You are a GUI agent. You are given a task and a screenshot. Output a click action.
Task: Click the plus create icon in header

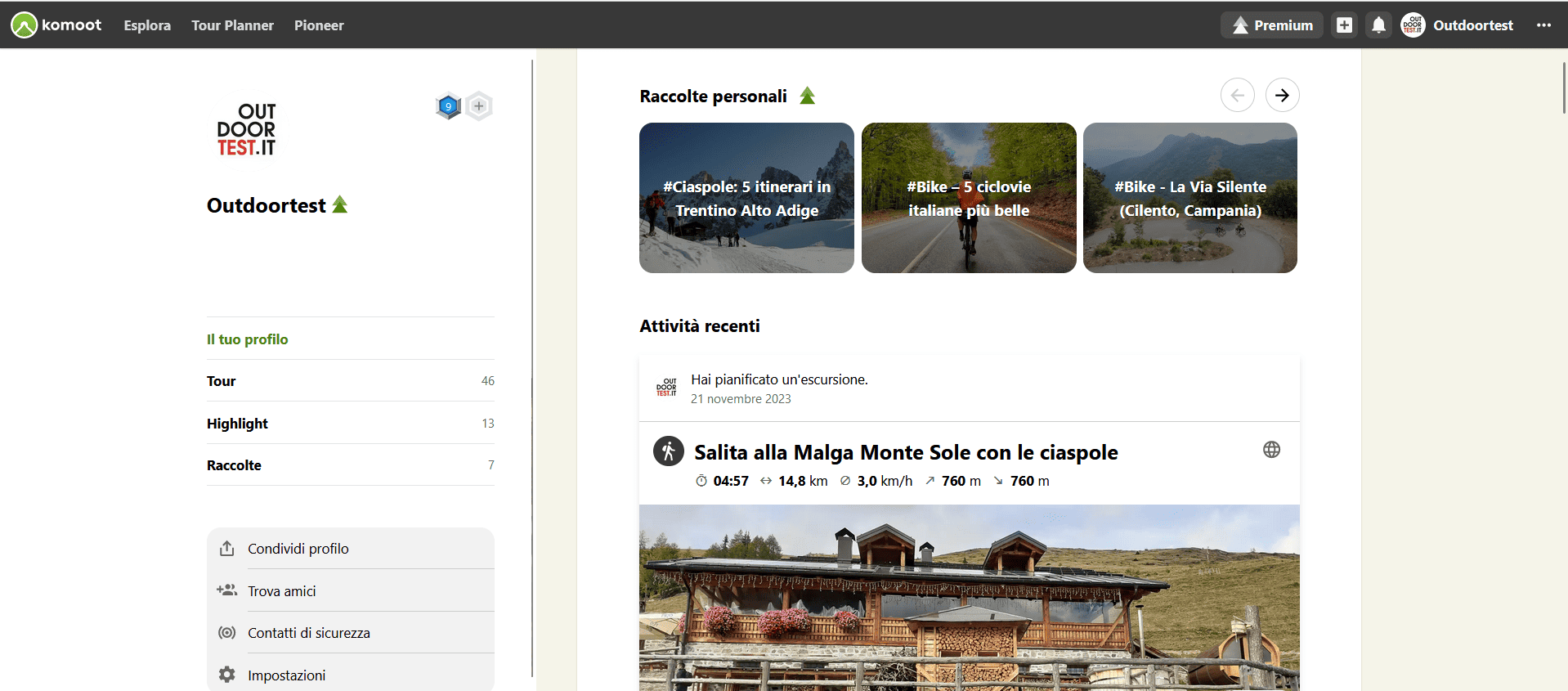point(1344,25)
